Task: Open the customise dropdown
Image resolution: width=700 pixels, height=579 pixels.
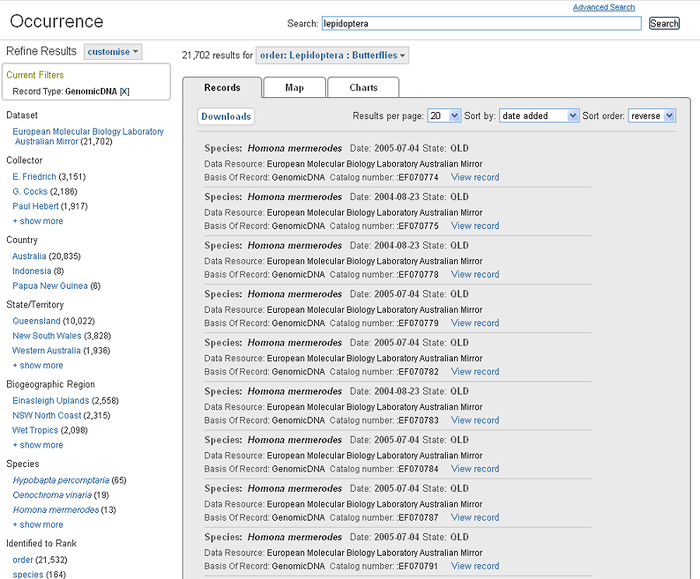Action: [113, 51]
